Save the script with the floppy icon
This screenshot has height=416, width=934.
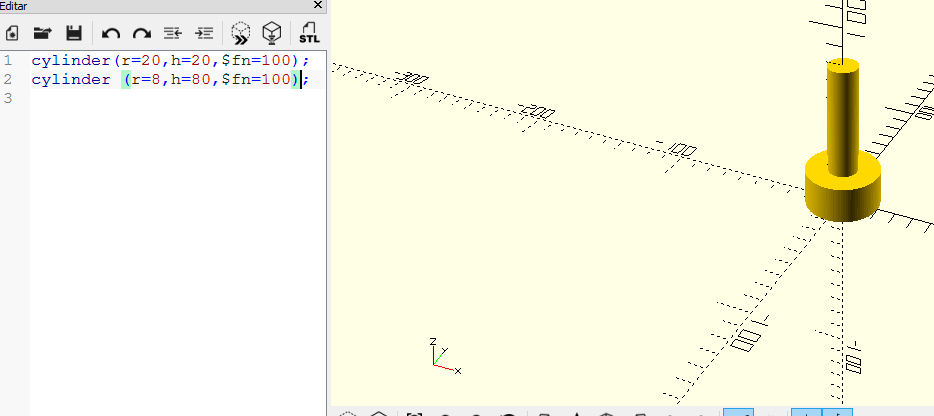tap(73, 33)
